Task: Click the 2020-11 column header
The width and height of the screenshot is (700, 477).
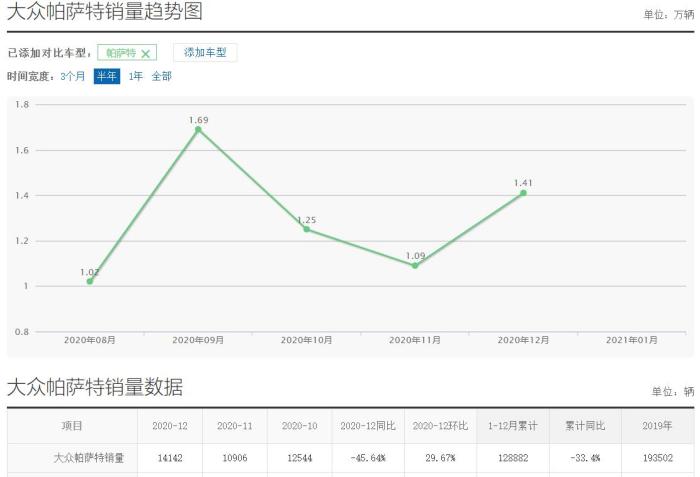Action: click(x=235, y=426)
